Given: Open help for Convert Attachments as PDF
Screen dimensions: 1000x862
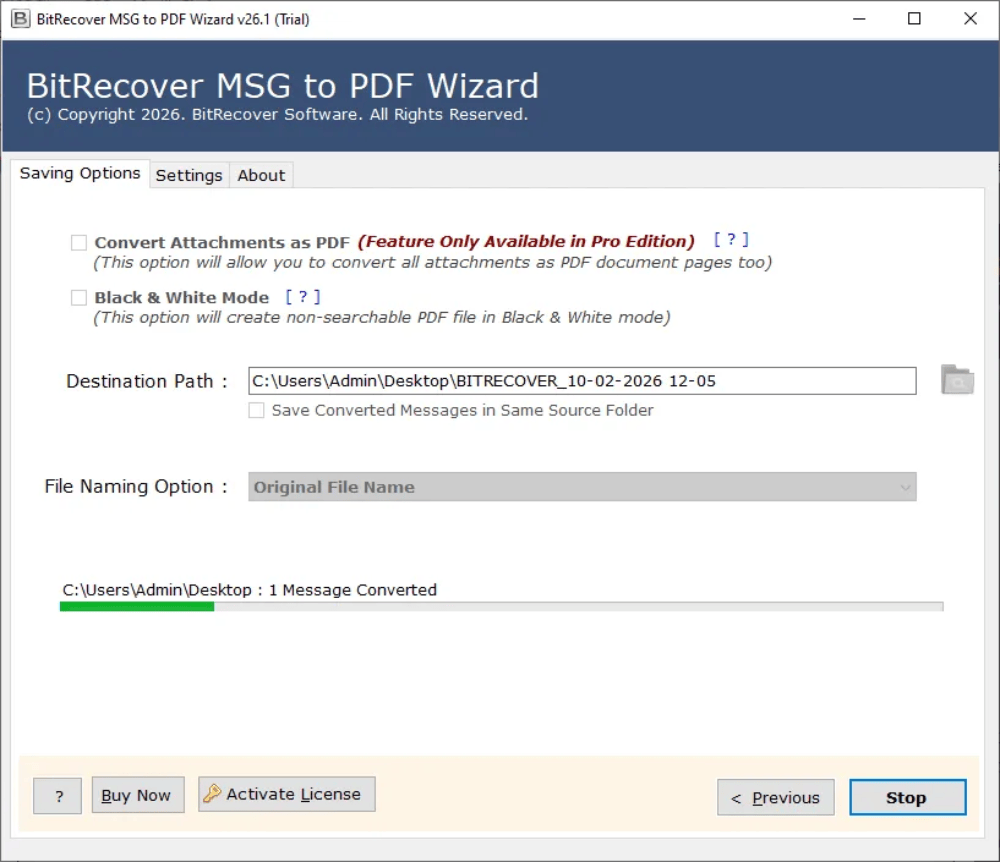Looking at the screenshot, I should 731,239.
